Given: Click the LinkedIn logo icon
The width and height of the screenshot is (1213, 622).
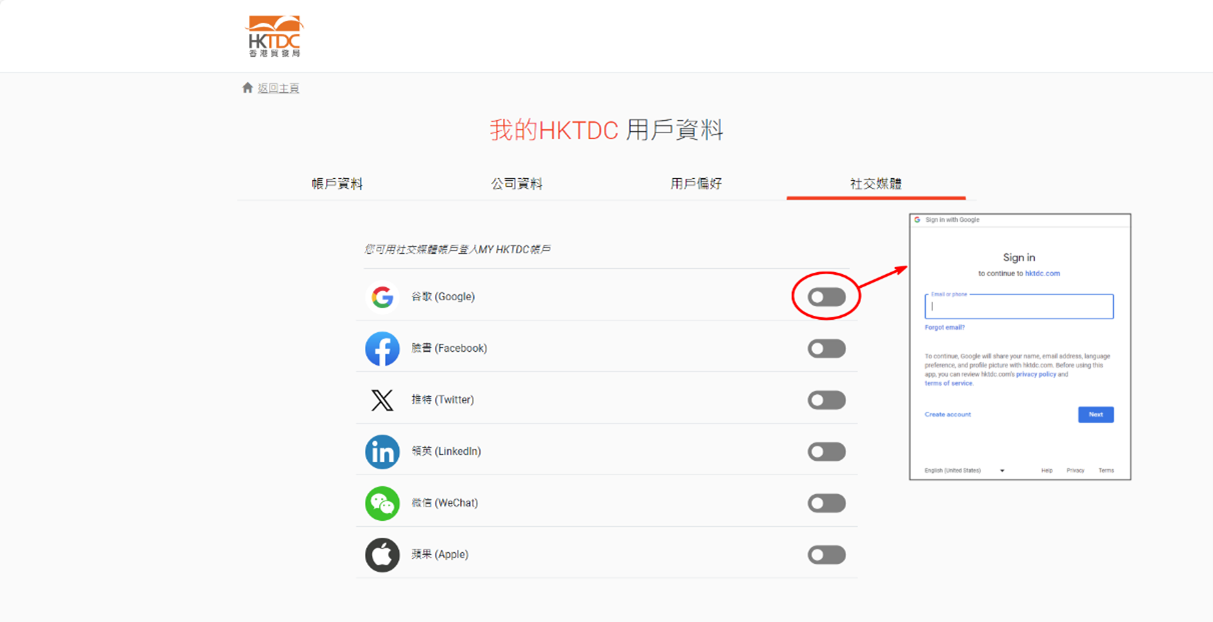Looking at the screenshot, I should coord(382,452).
